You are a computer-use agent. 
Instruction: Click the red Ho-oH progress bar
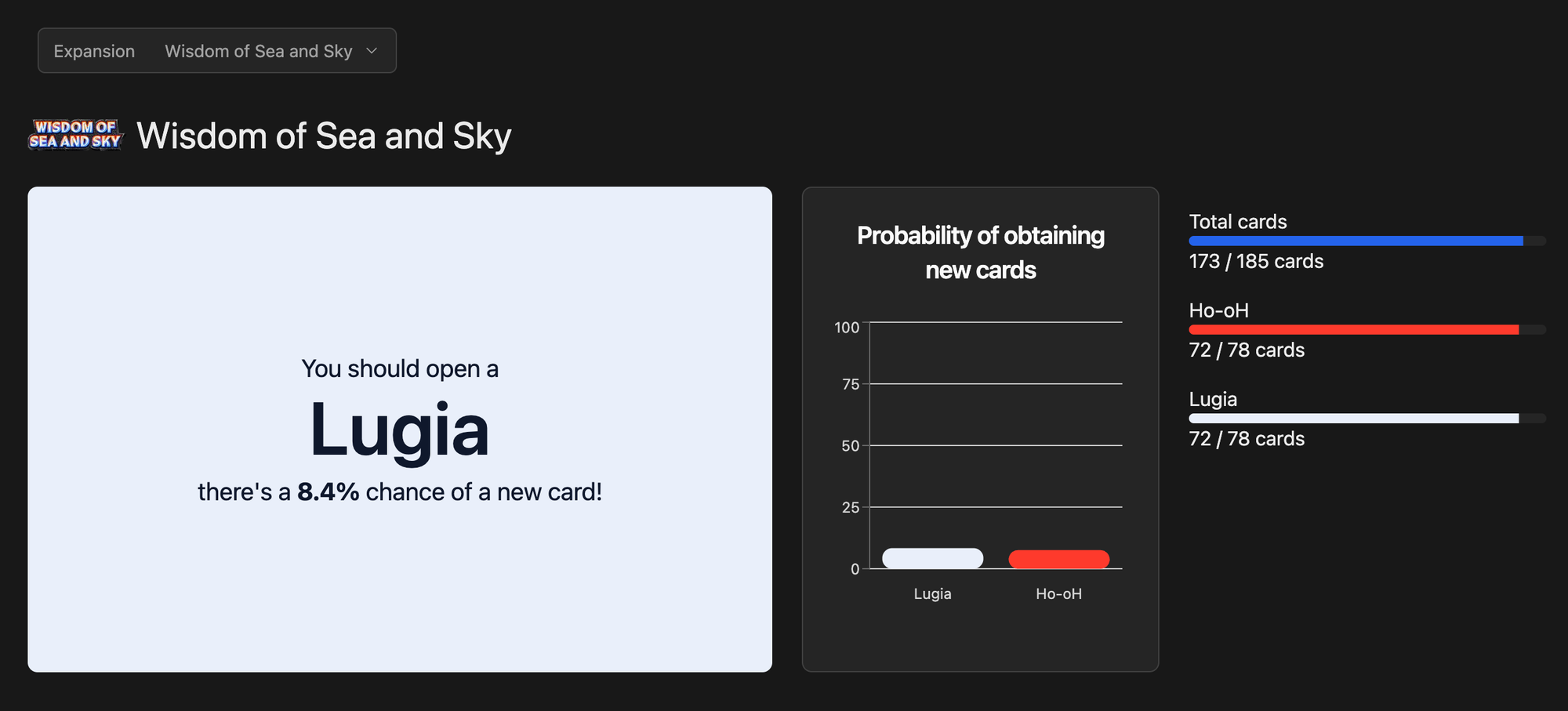pos(1353,330)
